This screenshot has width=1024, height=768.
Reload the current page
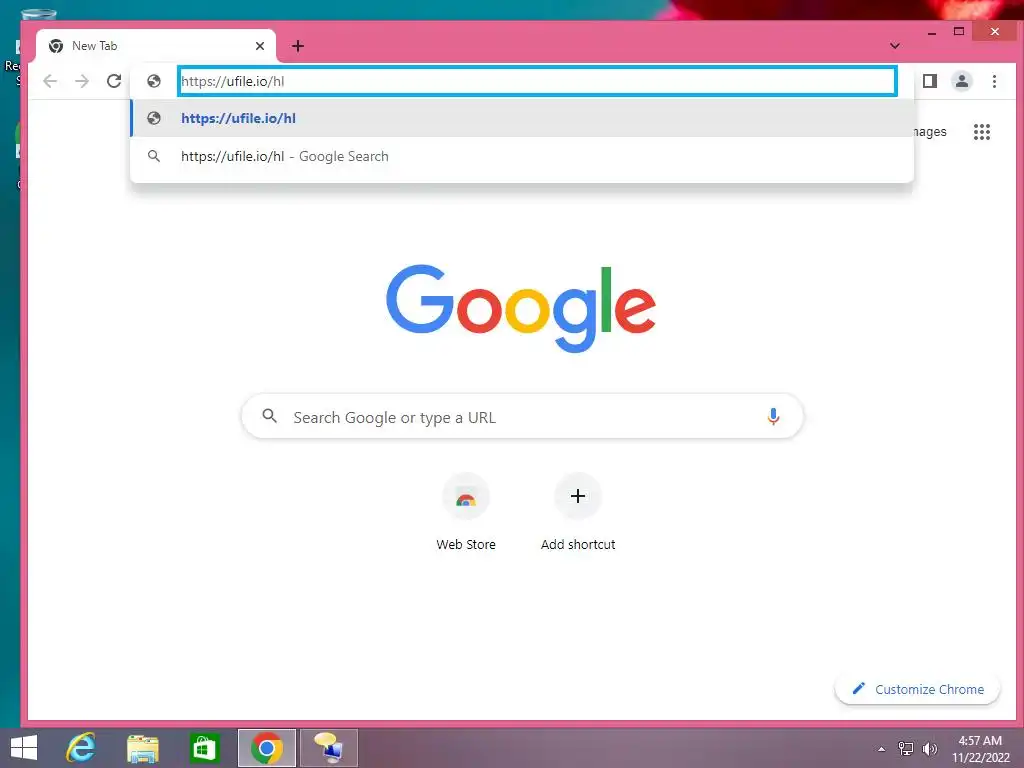114,81
